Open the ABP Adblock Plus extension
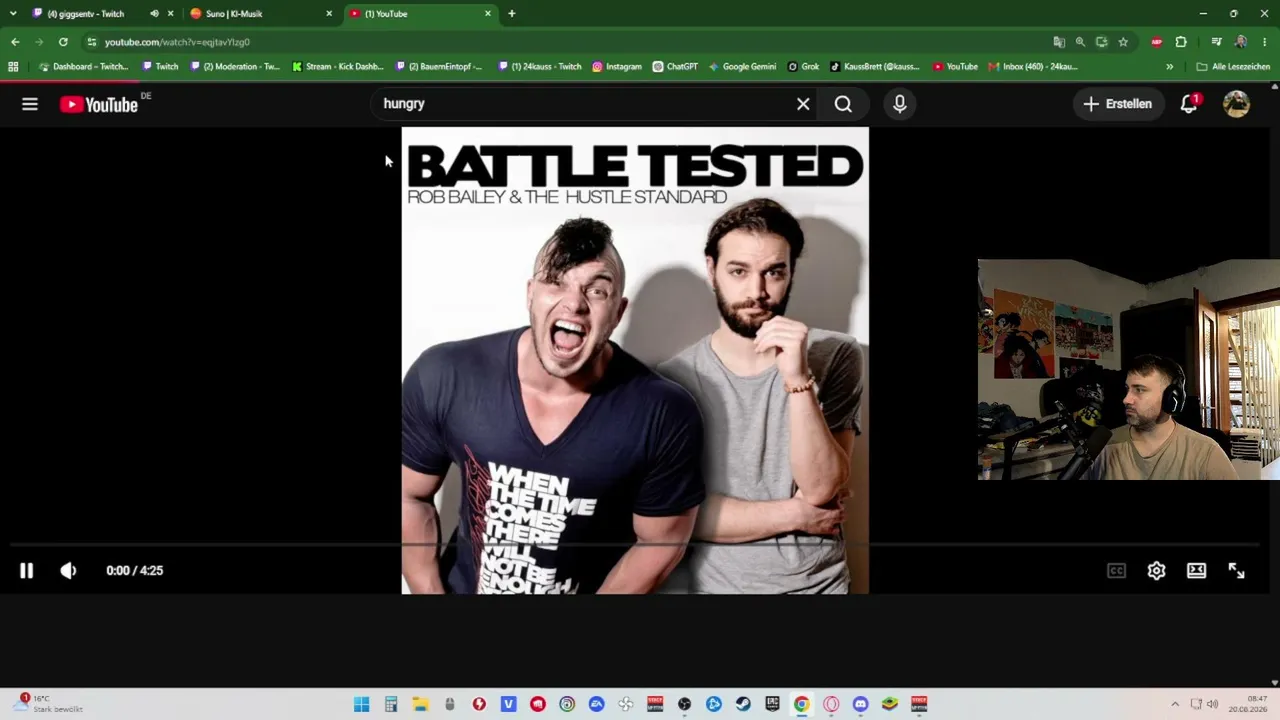Image resolution: width=1280 pixels, height=720 pixels. coord(1157,42)
